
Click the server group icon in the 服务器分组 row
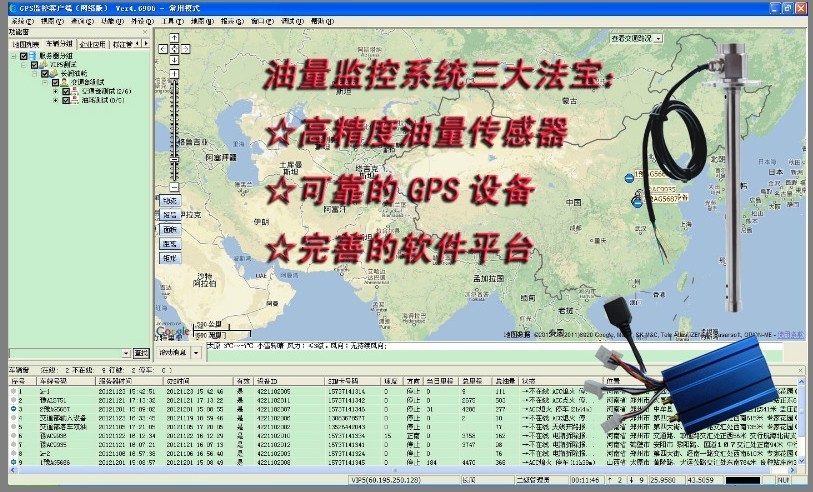click(32, 56)
